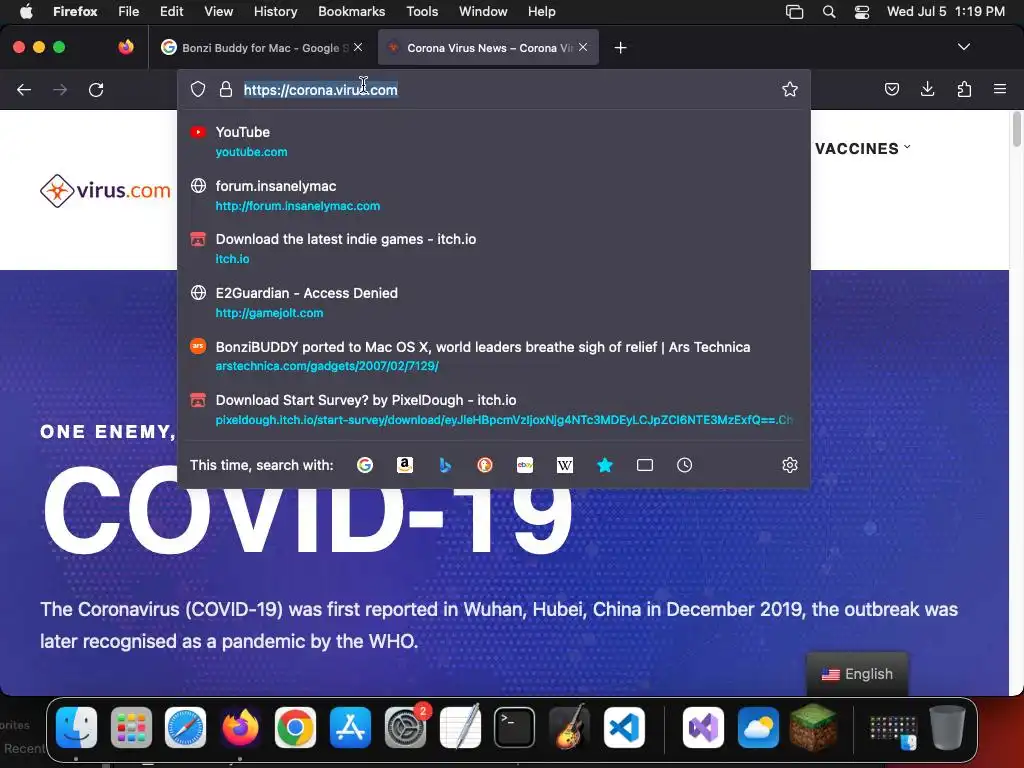Open GarageBand from the Dock
Image resolution: width=1024 pixels, height=768 pixels.
pos(569,728)
